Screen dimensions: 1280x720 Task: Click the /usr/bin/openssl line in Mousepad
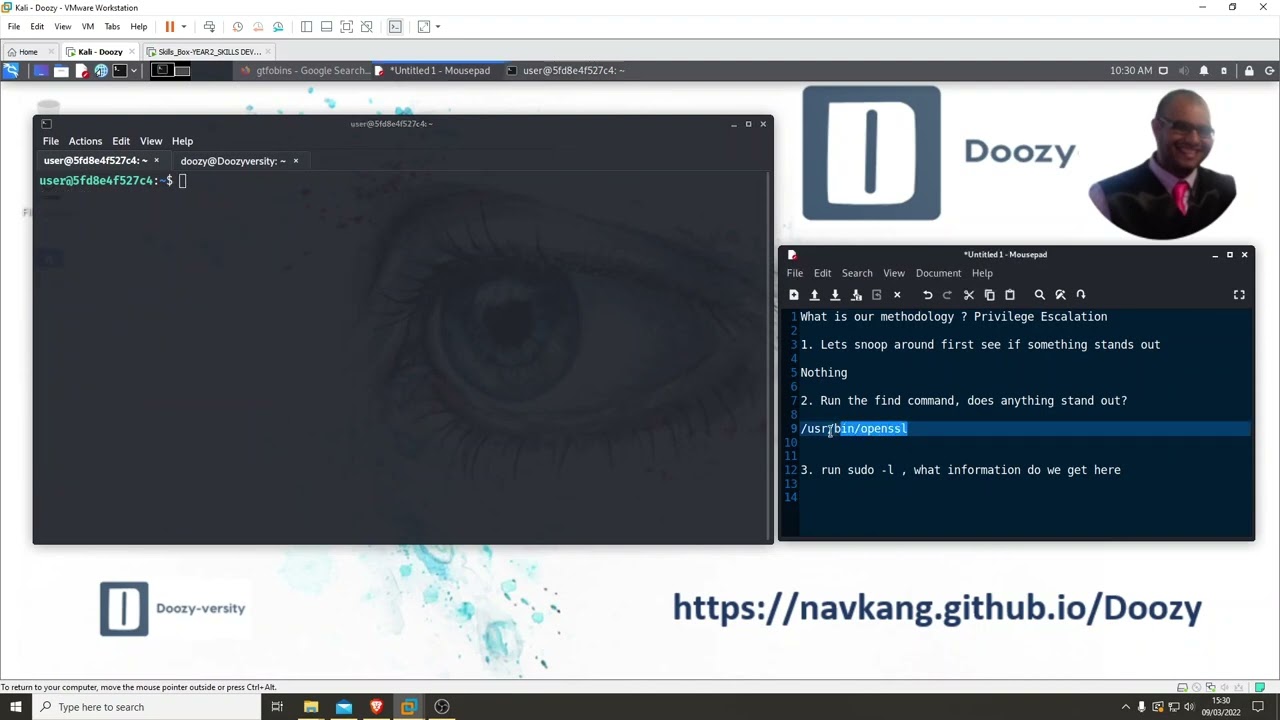[x=854, y=429]
